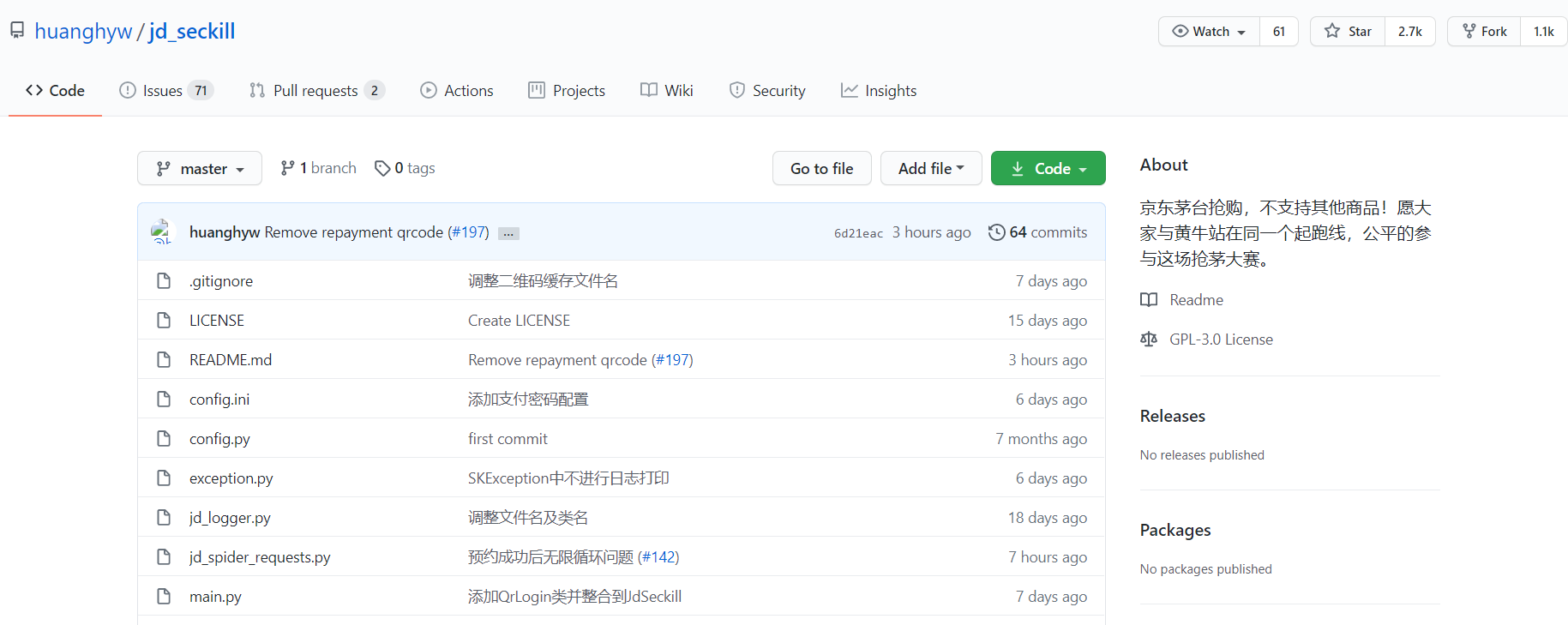This screenshot has width=1568, height=625.
Task: Open the #142 pull request link
Action: click(659, 557)
